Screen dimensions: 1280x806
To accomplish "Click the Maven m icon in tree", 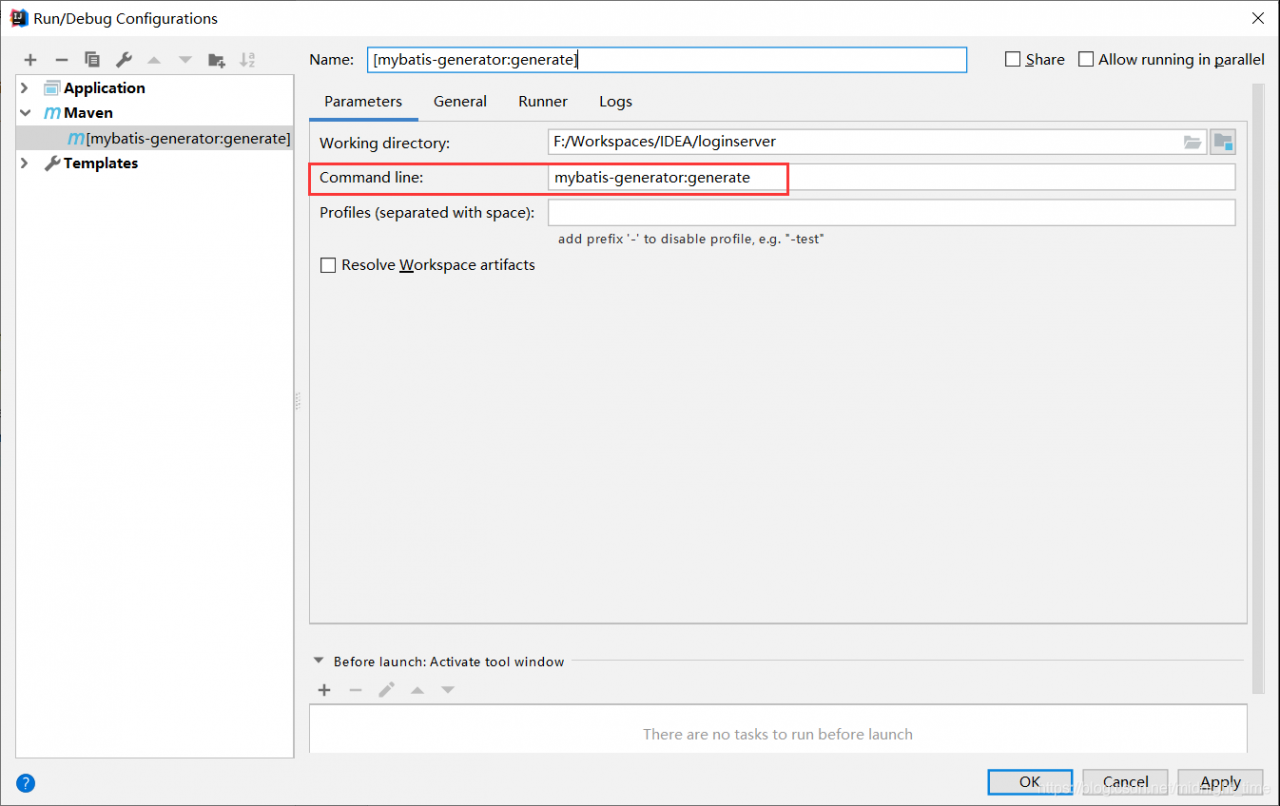I will 52,113.
